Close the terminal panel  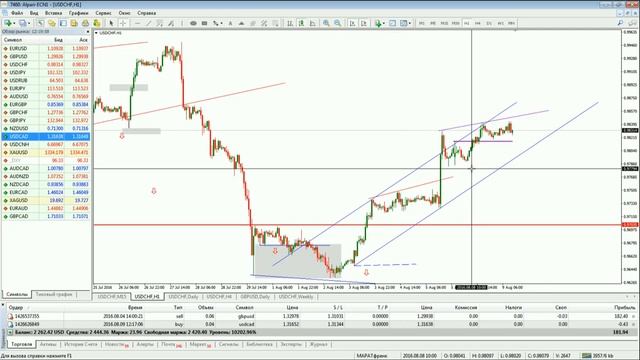(3, 304)
